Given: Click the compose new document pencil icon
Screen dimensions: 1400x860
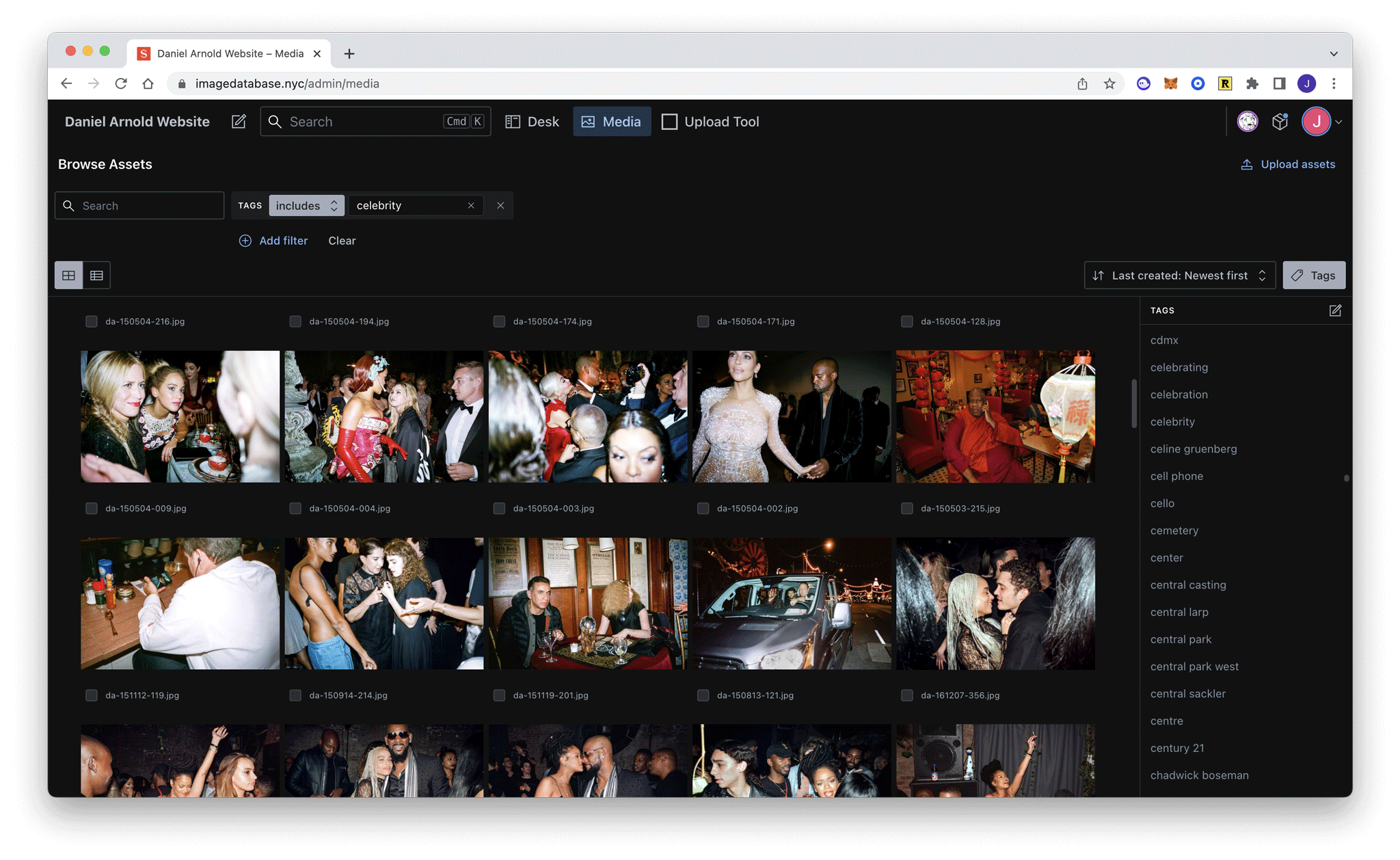Looking at the screenshot, I should 239,122.
